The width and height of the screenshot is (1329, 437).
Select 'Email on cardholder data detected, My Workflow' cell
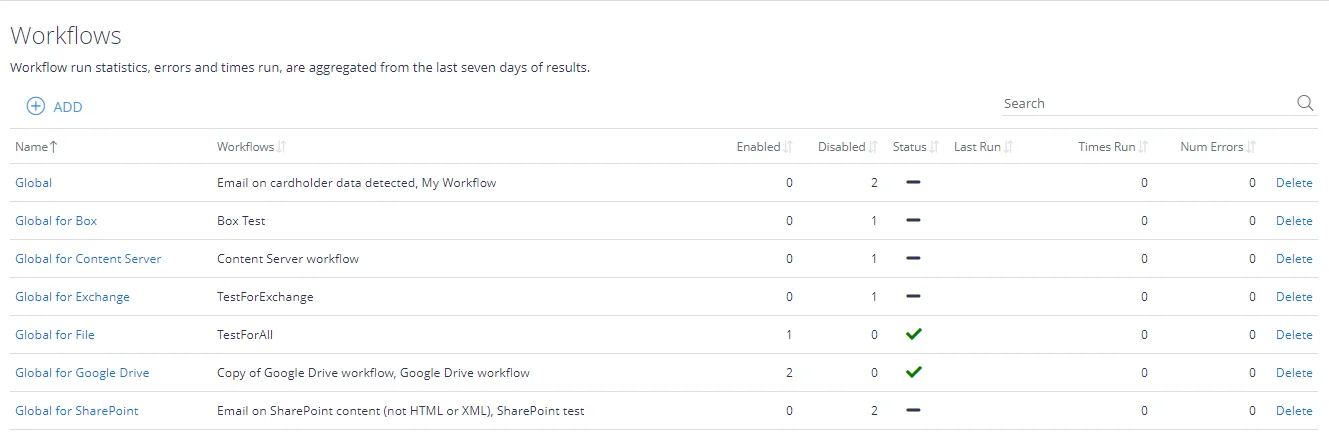(357, 183)
